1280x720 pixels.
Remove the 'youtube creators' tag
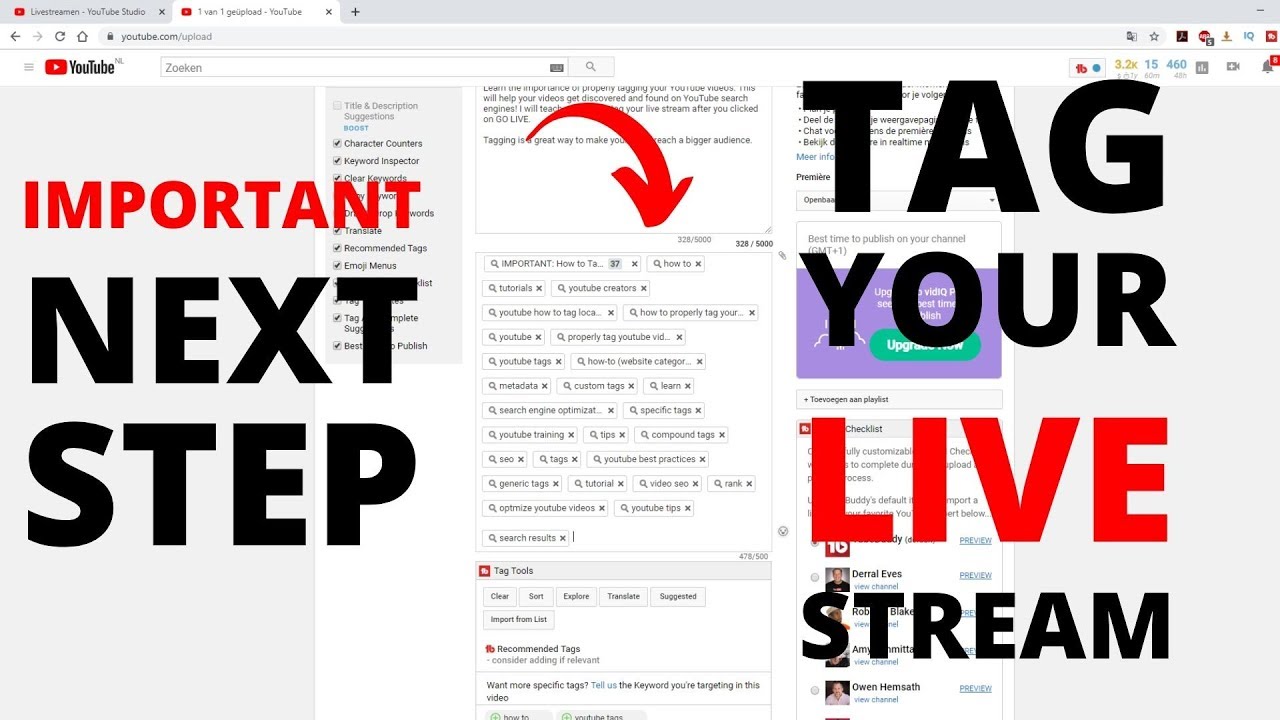pyautogui.click(x=644, y=288)
